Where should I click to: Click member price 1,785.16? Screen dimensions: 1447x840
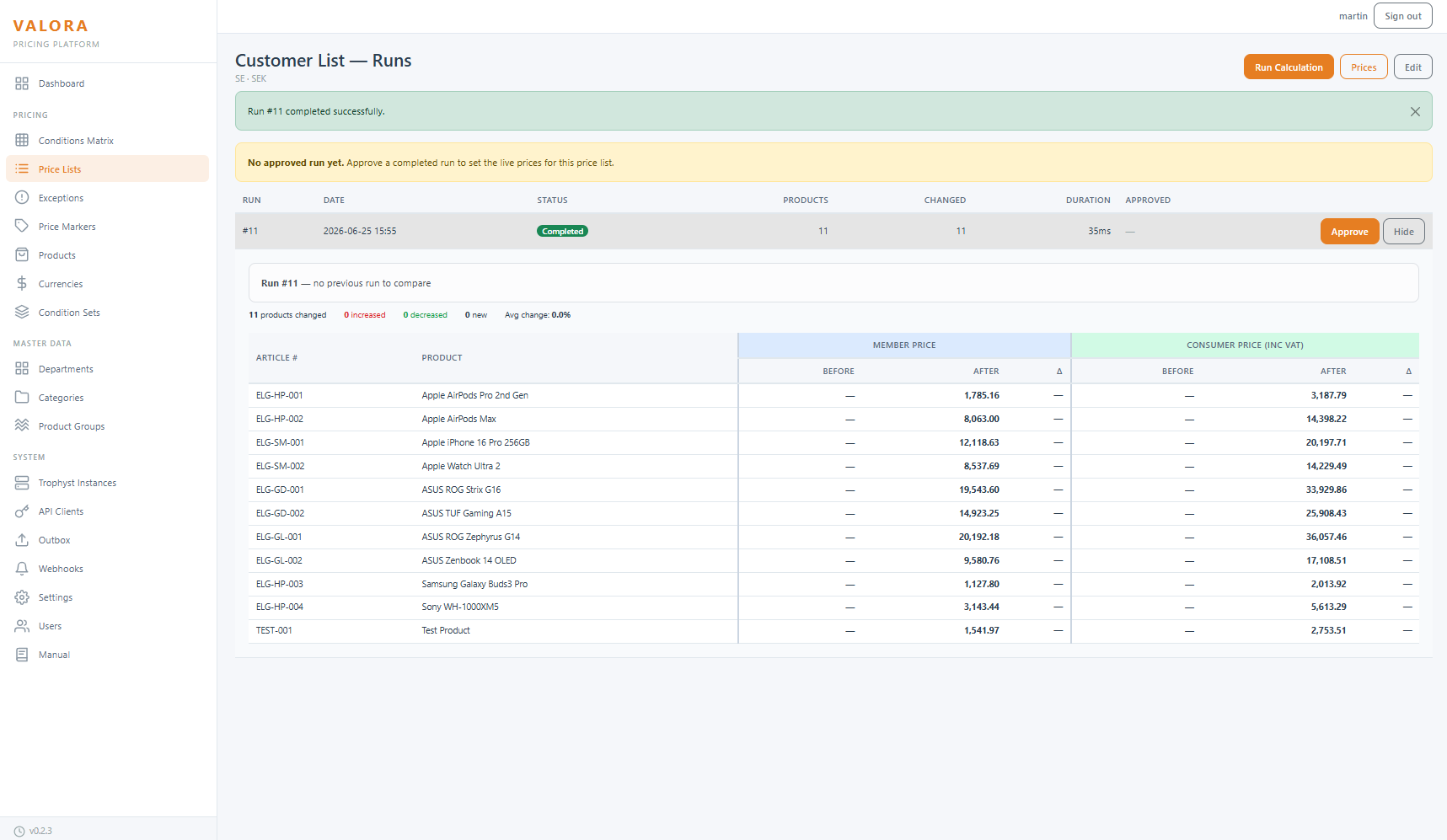(x=982, y=395)
